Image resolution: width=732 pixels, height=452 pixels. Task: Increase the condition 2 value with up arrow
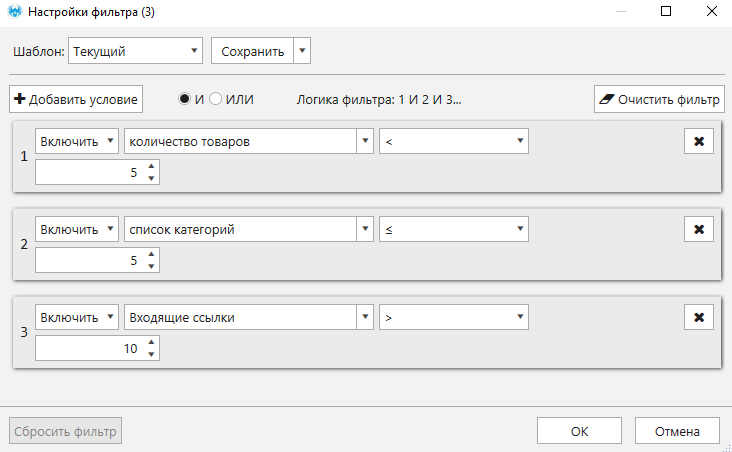tap(151, 254)
